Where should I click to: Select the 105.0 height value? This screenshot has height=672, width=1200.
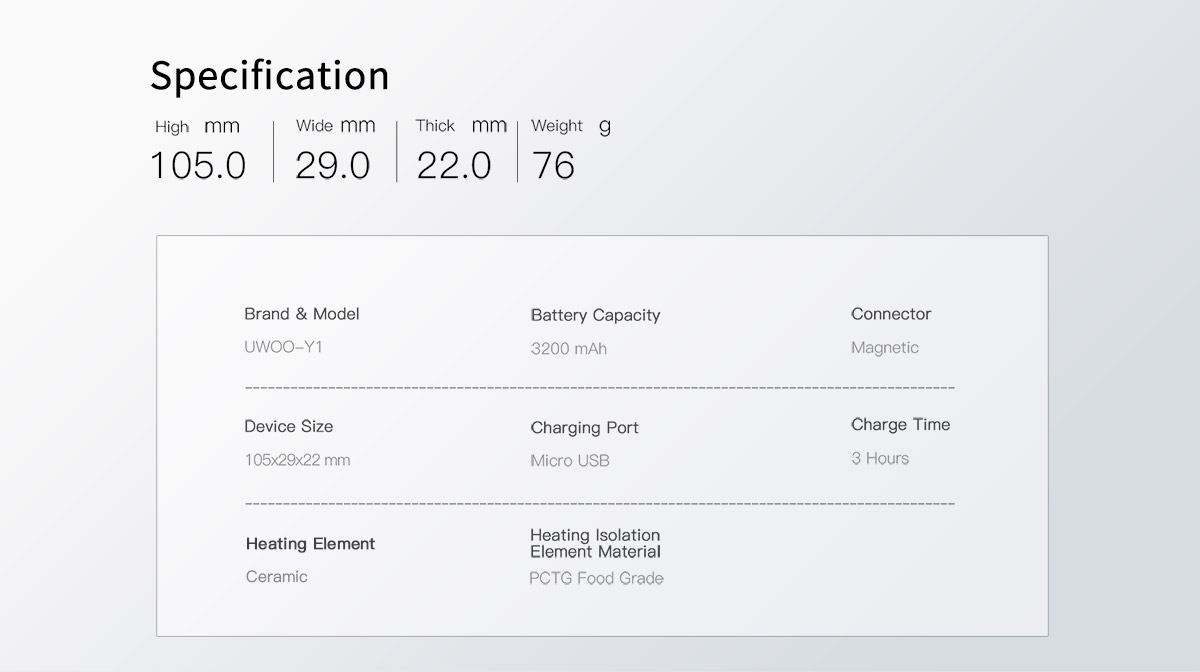click(x=198, y=165)
